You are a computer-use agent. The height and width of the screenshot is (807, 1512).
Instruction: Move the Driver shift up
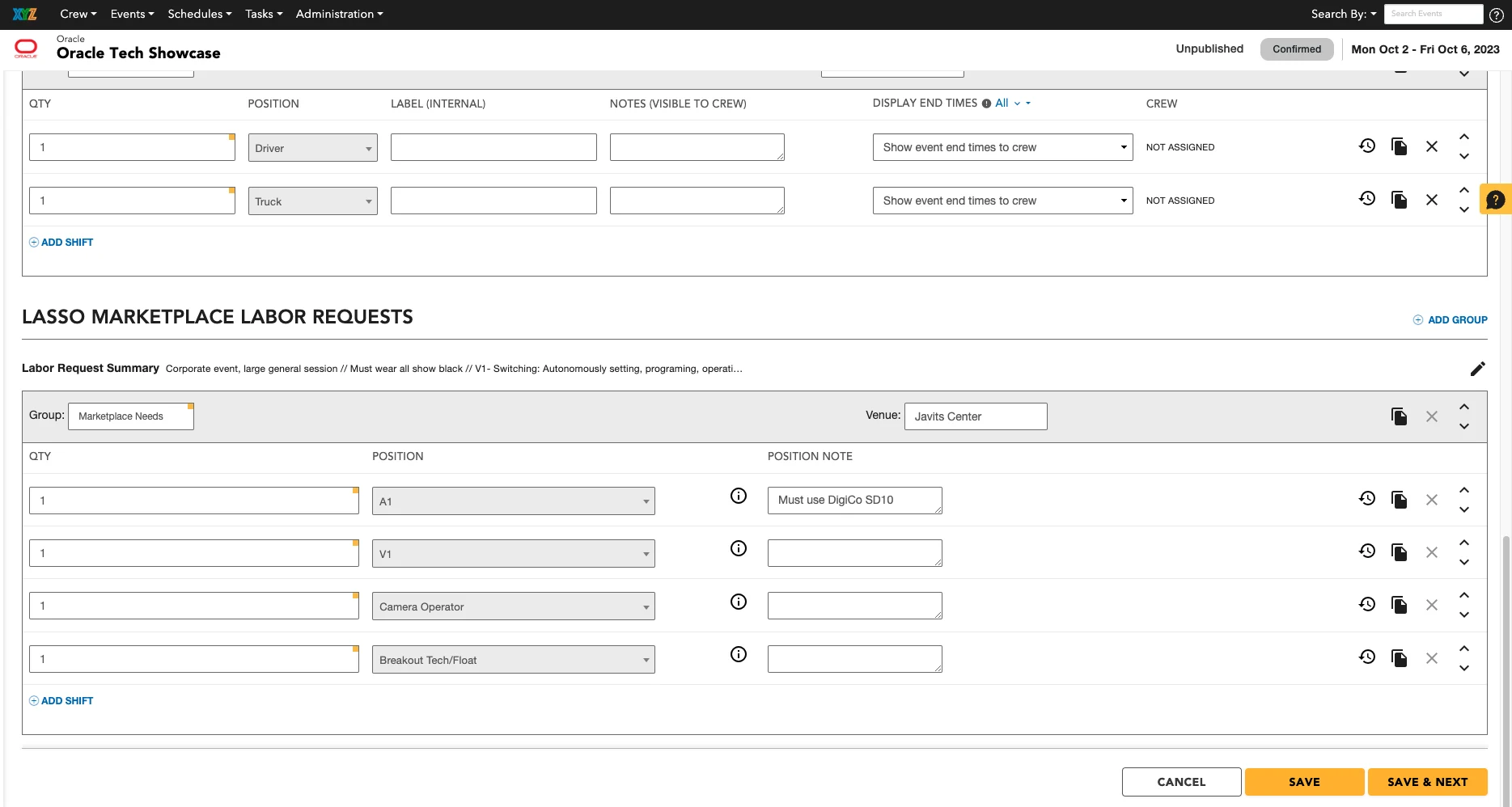1464,137
